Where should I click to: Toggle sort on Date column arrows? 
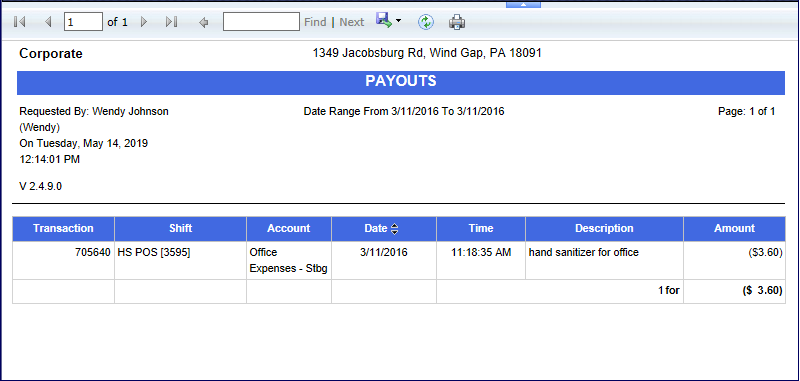[394, 229]
